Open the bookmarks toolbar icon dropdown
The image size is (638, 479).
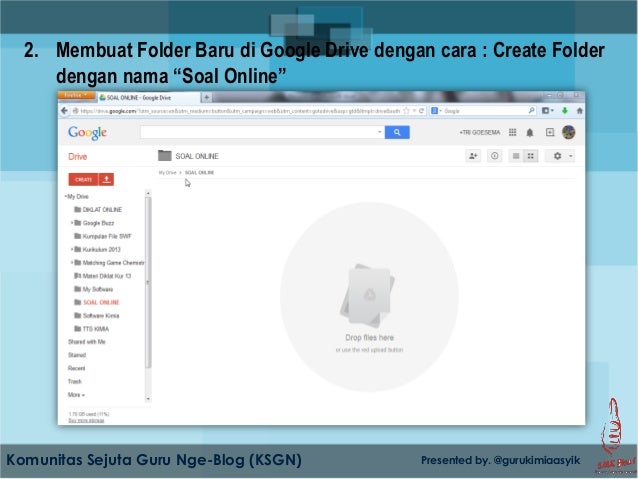(548, 111)
